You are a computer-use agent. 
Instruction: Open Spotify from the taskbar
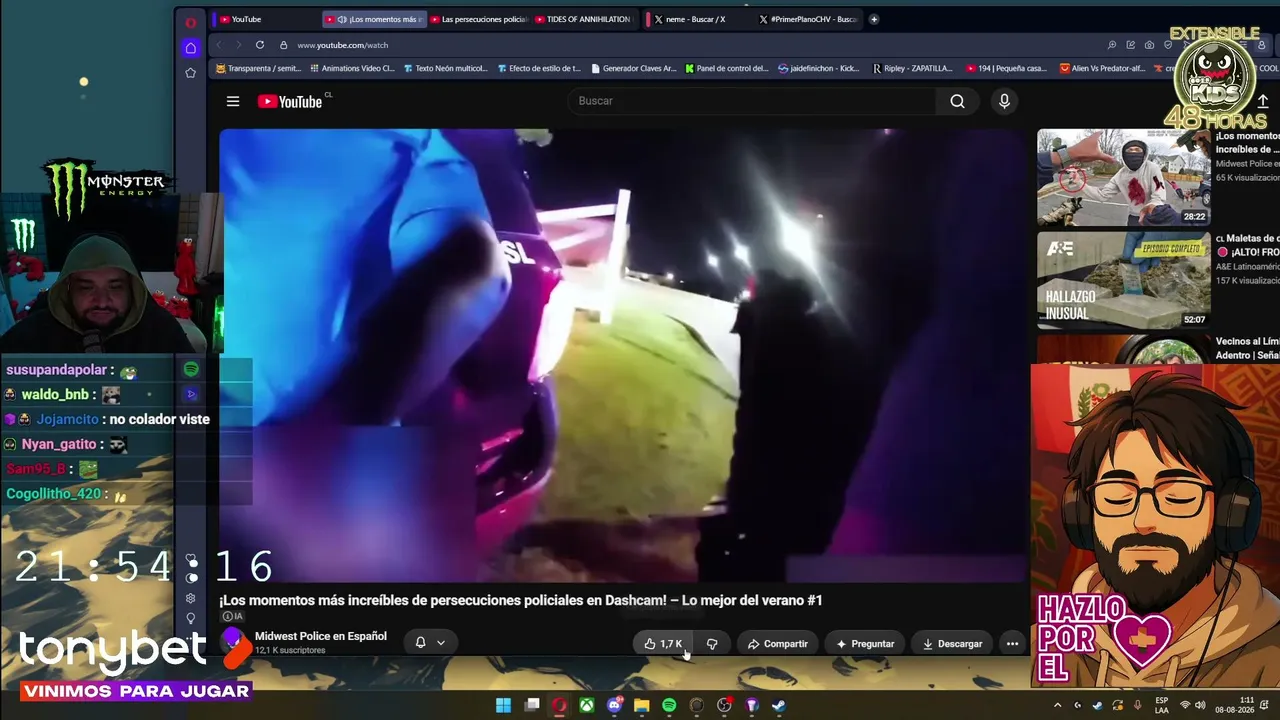[x=669, y=705]
